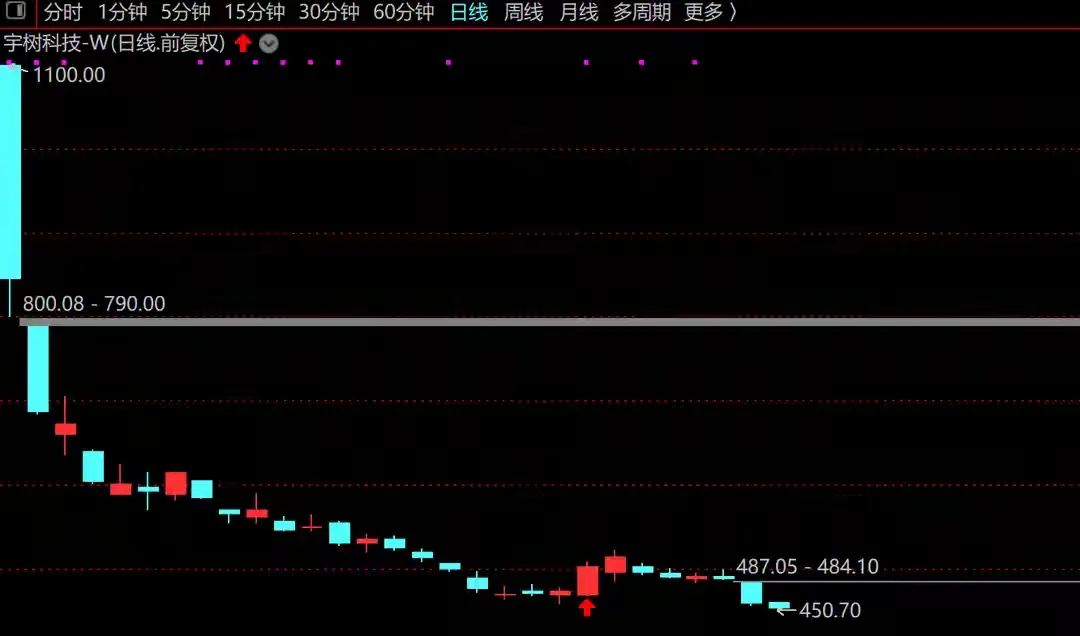Switch to 周线 weekly chart
Viewport: 1080px width, 636px height.
click(523, 12)
